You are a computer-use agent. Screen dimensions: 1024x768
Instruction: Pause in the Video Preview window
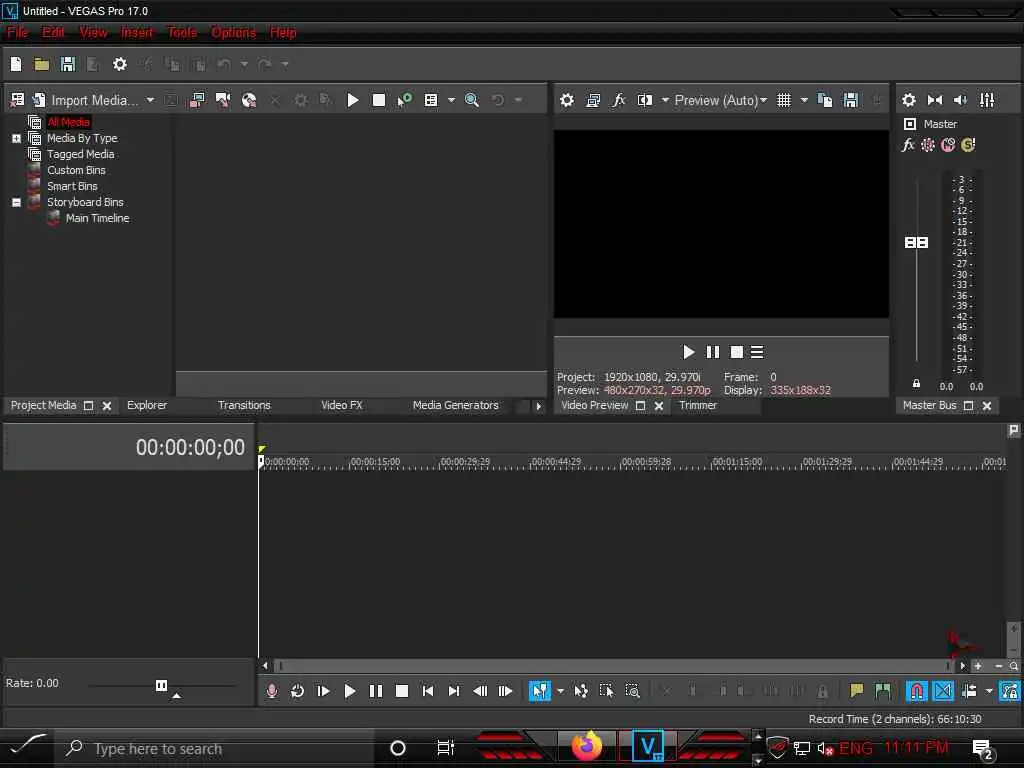(712, 353)
